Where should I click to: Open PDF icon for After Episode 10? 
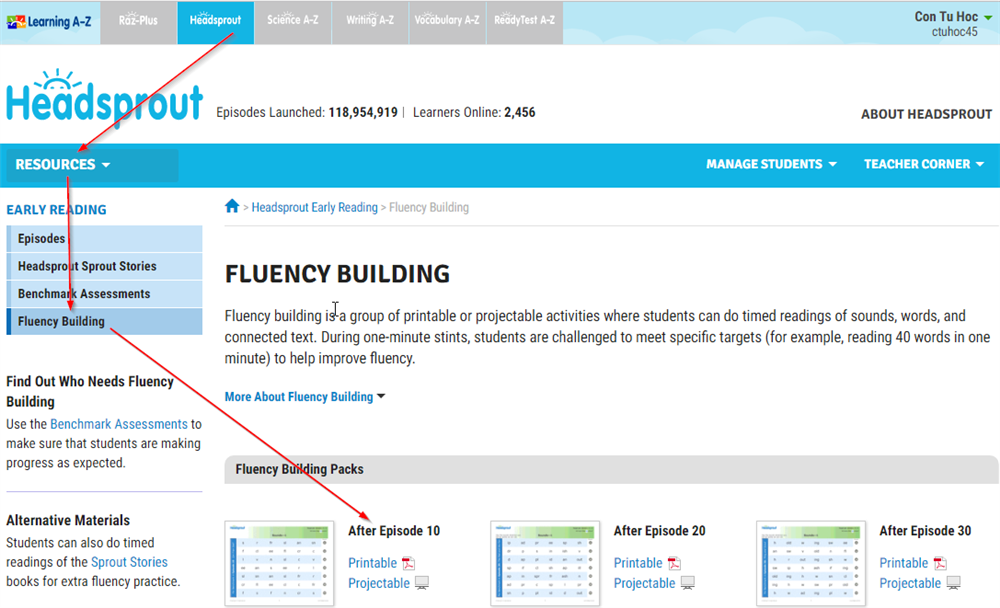click(408, 563)
